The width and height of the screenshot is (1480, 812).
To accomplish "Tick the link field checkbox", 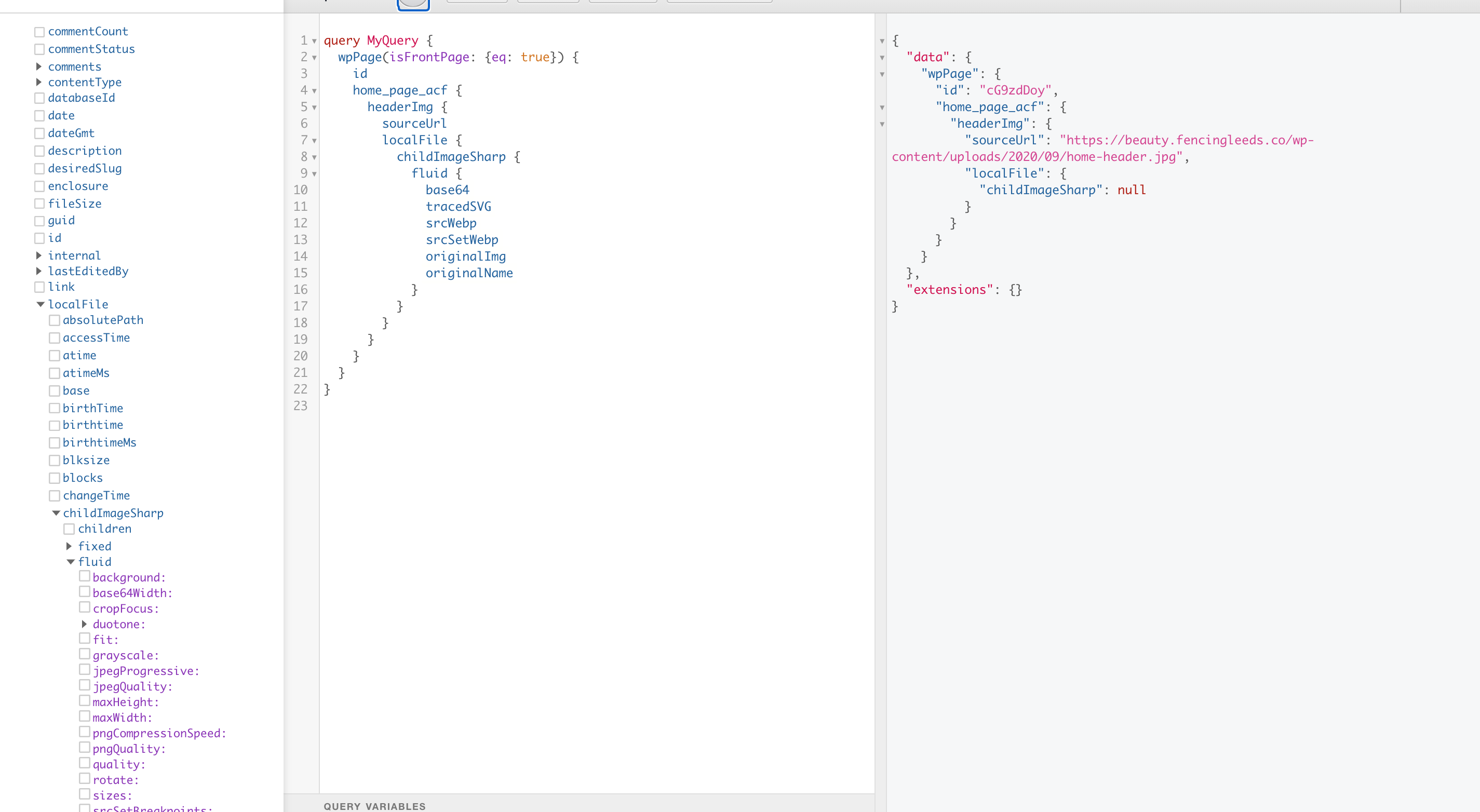I will coord(39,287).
